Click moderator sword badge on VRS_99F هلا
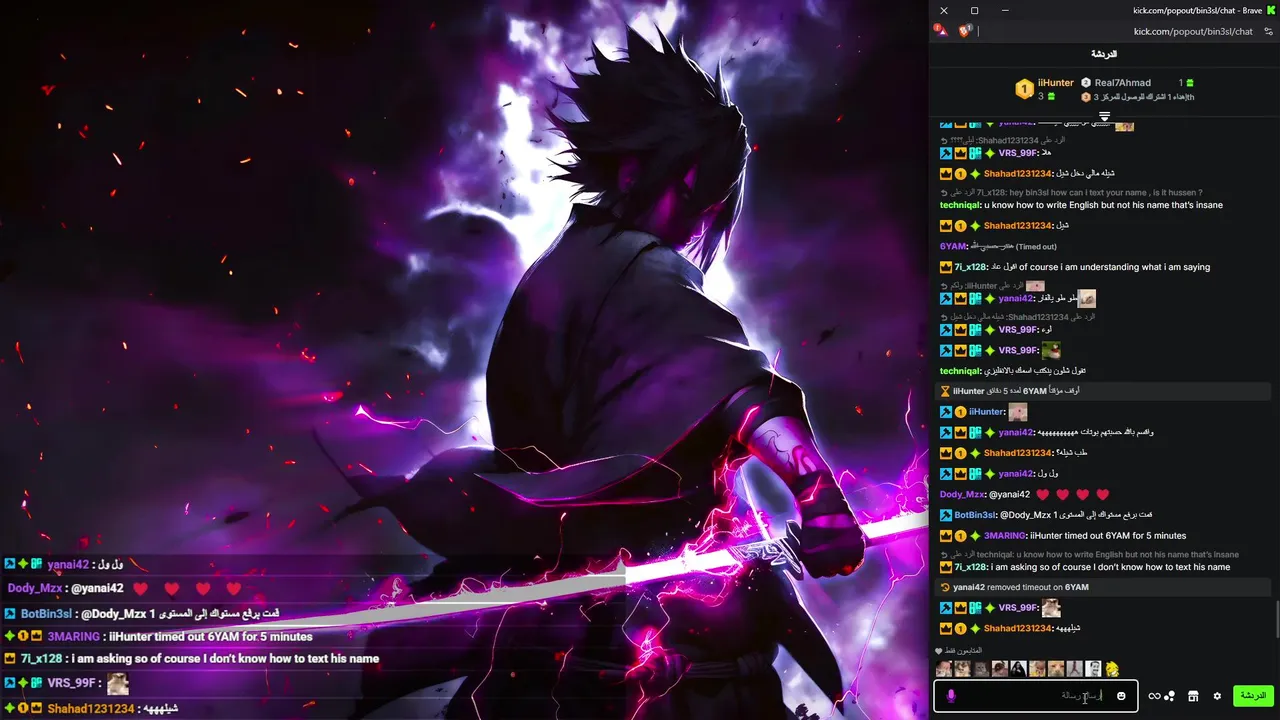The height and width of the screenshot is (720, 1280). (946, 153)
